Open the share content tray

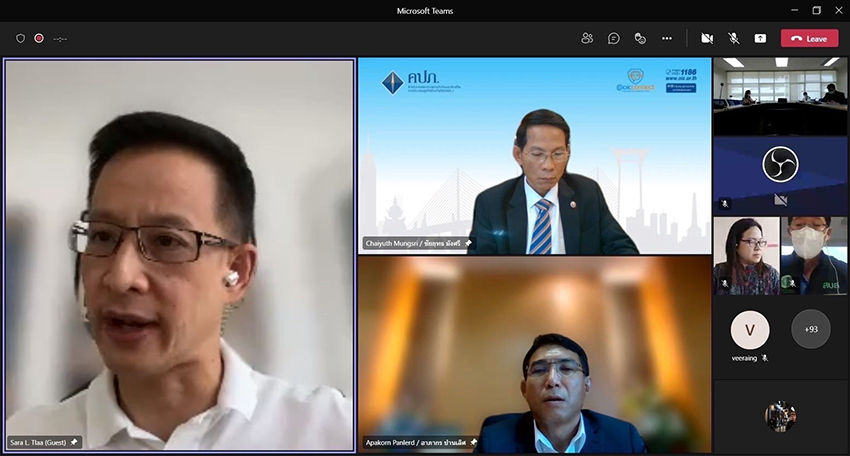pos(760,38)
